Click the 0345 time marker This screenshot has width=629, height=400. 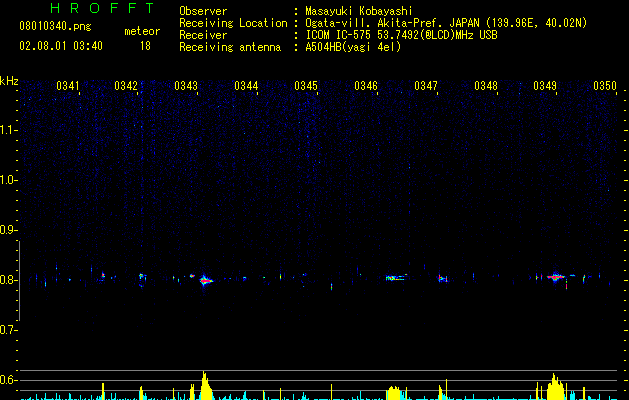click(306, 86)
